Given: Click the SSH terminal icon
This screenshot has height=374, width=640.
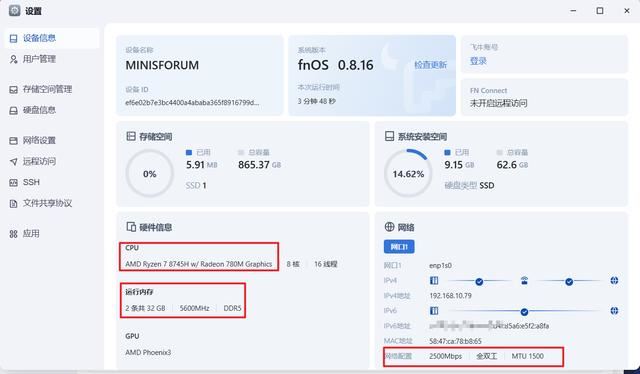Looking at the screenshot, I should (13, 183).
